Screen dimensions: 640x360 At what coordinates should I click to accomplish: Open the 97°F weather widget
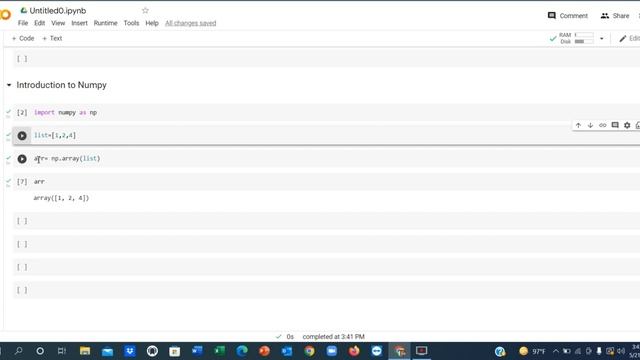[532, 351]
